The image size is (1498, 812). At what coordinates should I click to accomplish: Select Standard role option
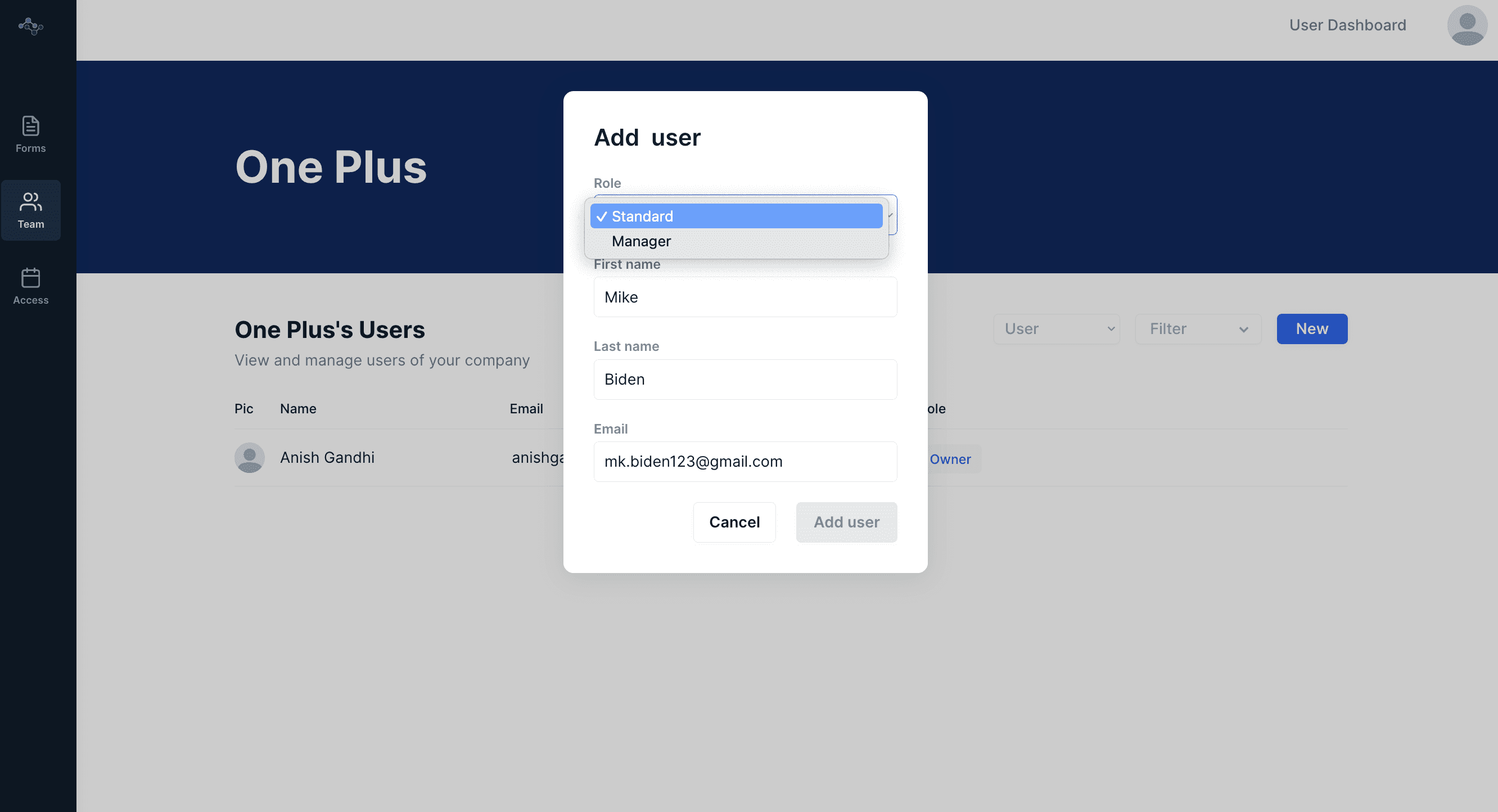(735, 216)
